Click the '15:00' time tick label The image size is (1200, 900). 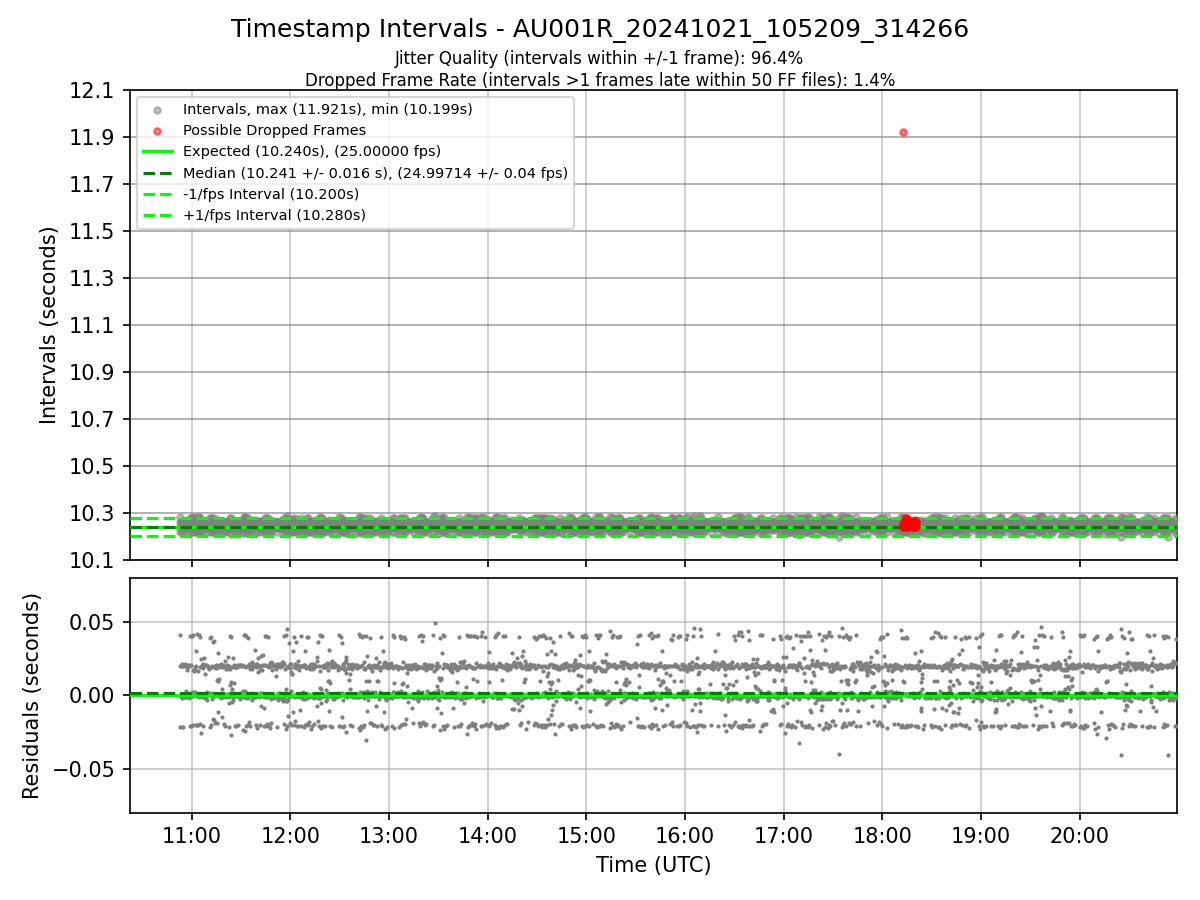[x=586, y=834]
